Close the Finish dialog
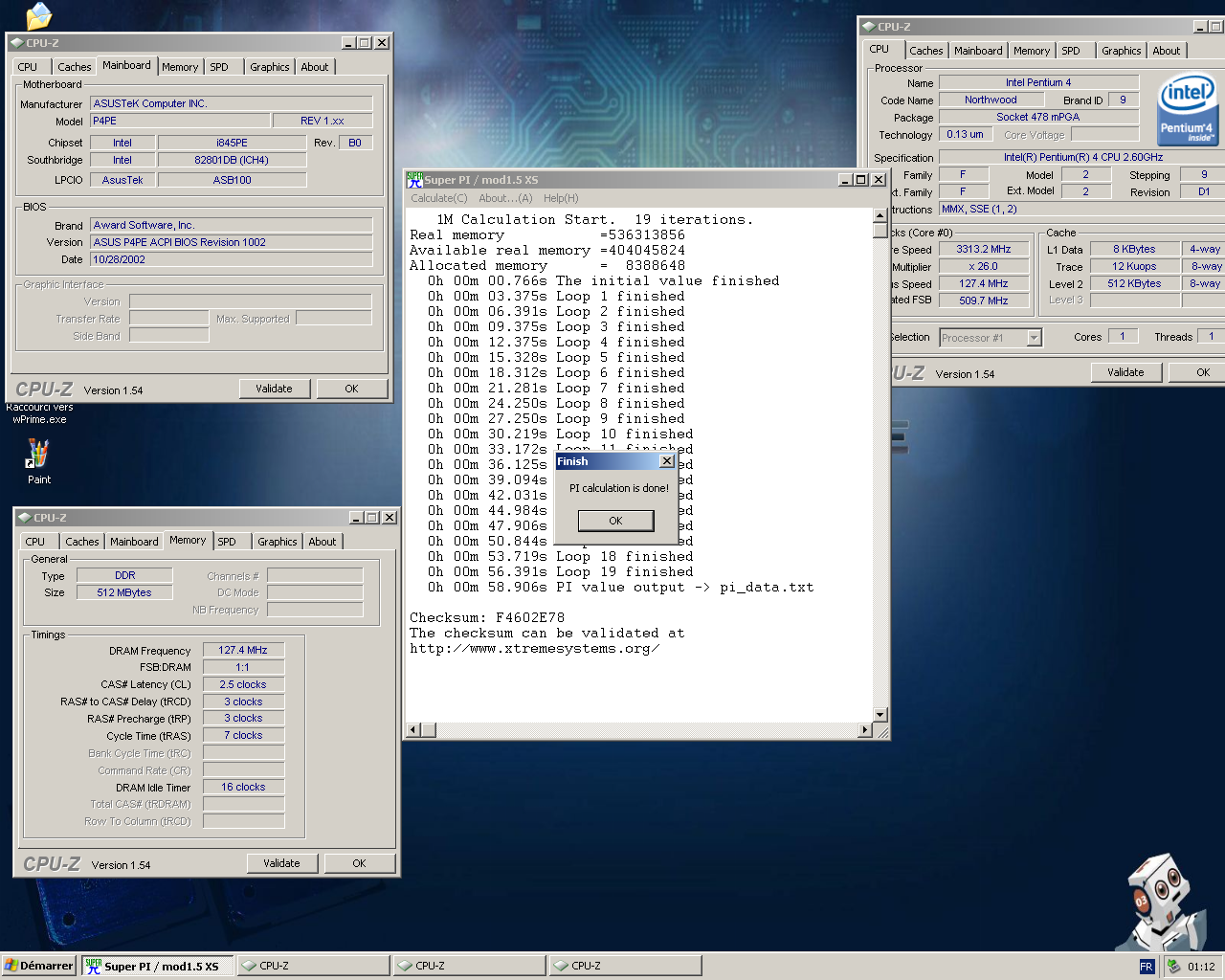 coord(667,461)
